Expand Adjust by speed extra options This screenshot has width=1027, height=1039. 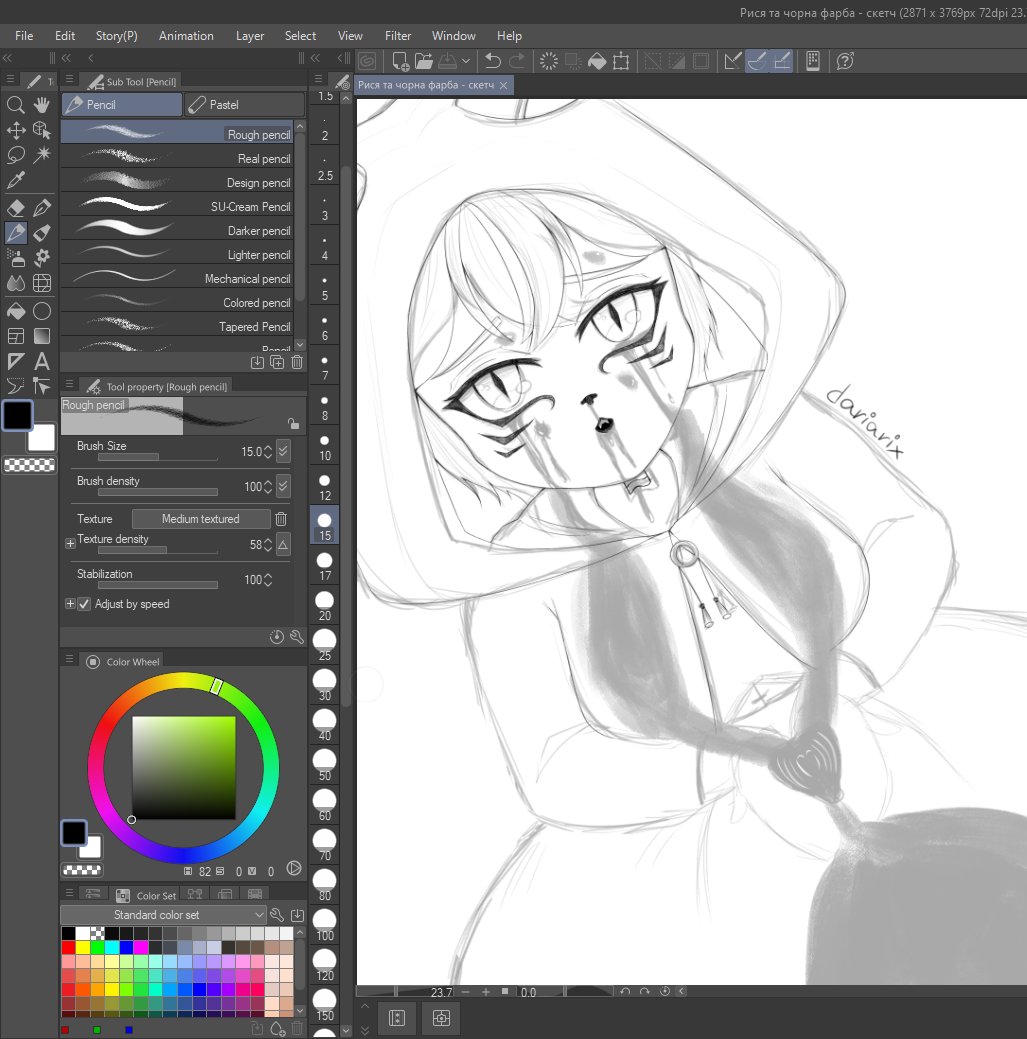pyautogui.click(x=70, y=604)
